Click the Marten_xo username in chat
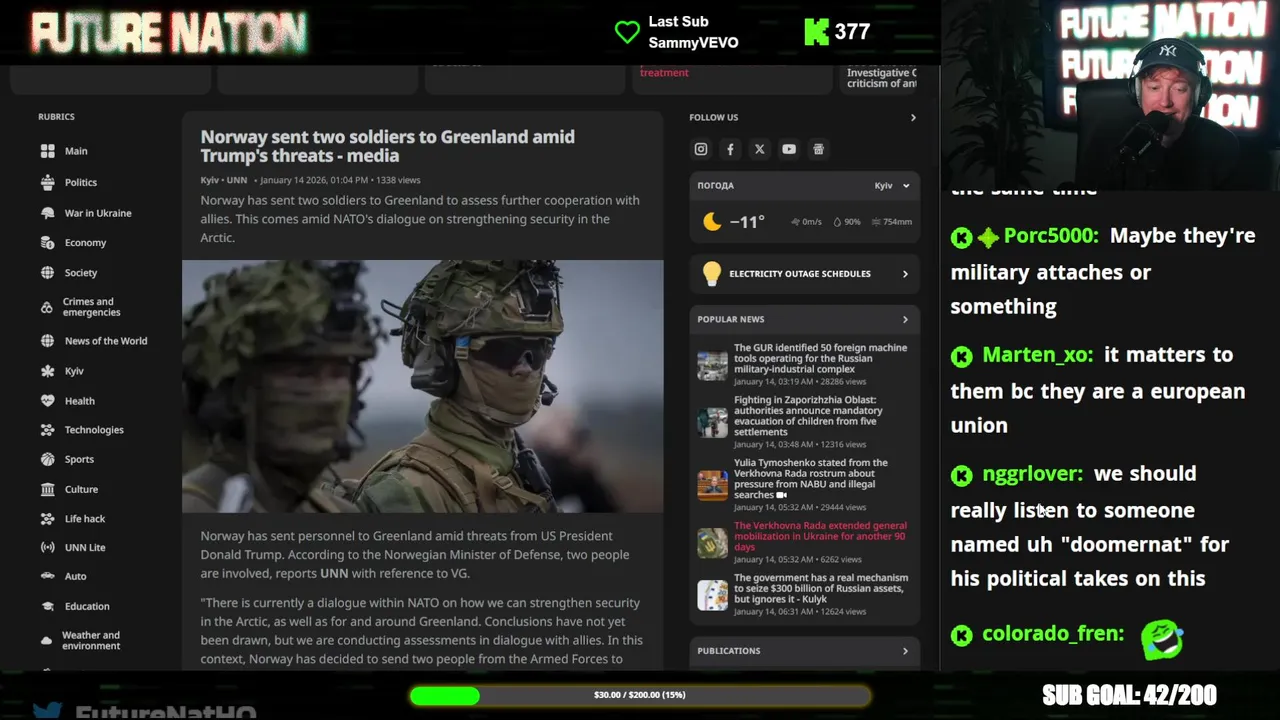Screen dimensions: 1280x720 pyautogui.click(x=1037, y=355)
